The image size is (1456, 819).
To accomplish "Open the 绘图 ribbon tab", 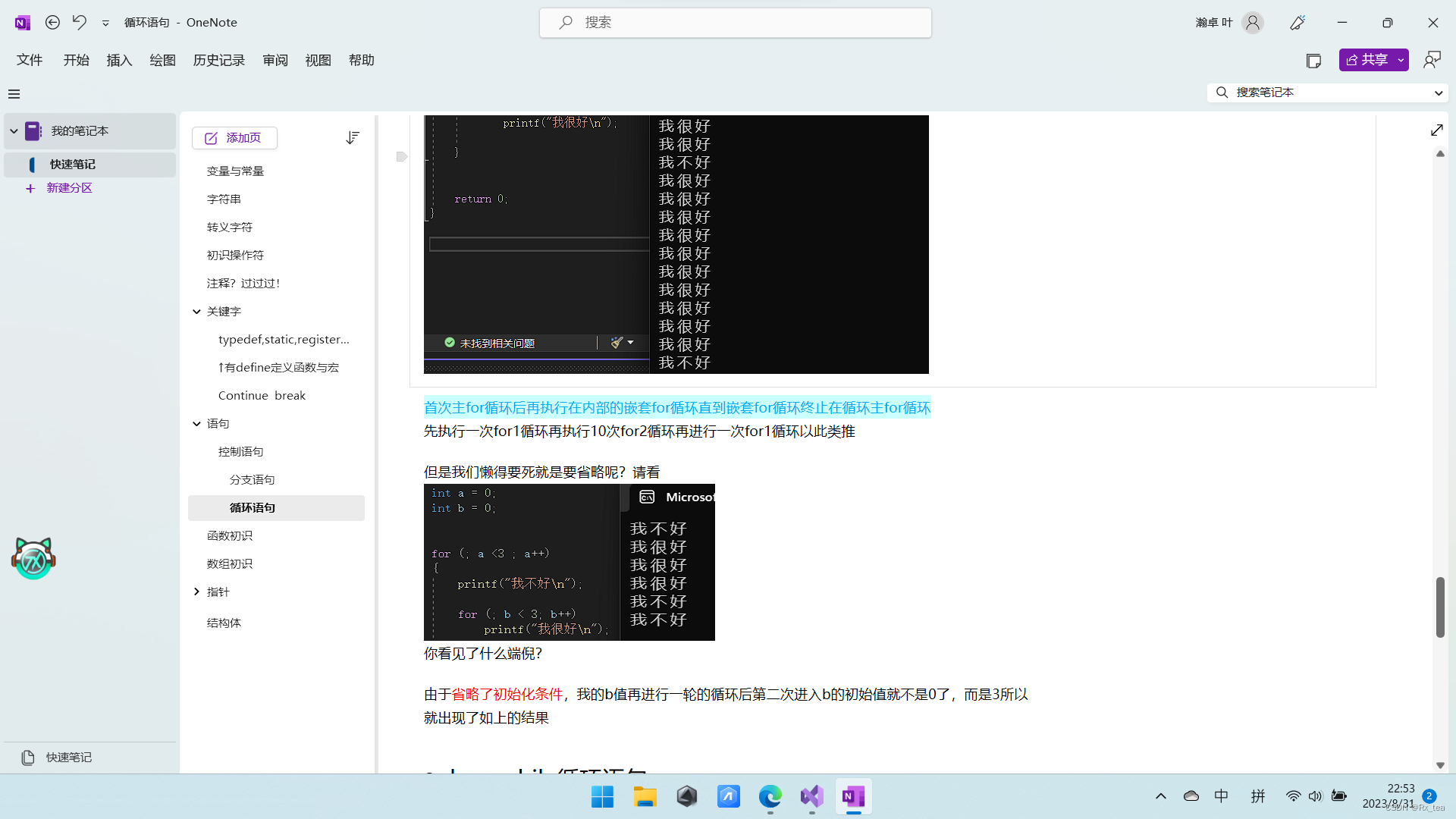I will coord(162,60).
